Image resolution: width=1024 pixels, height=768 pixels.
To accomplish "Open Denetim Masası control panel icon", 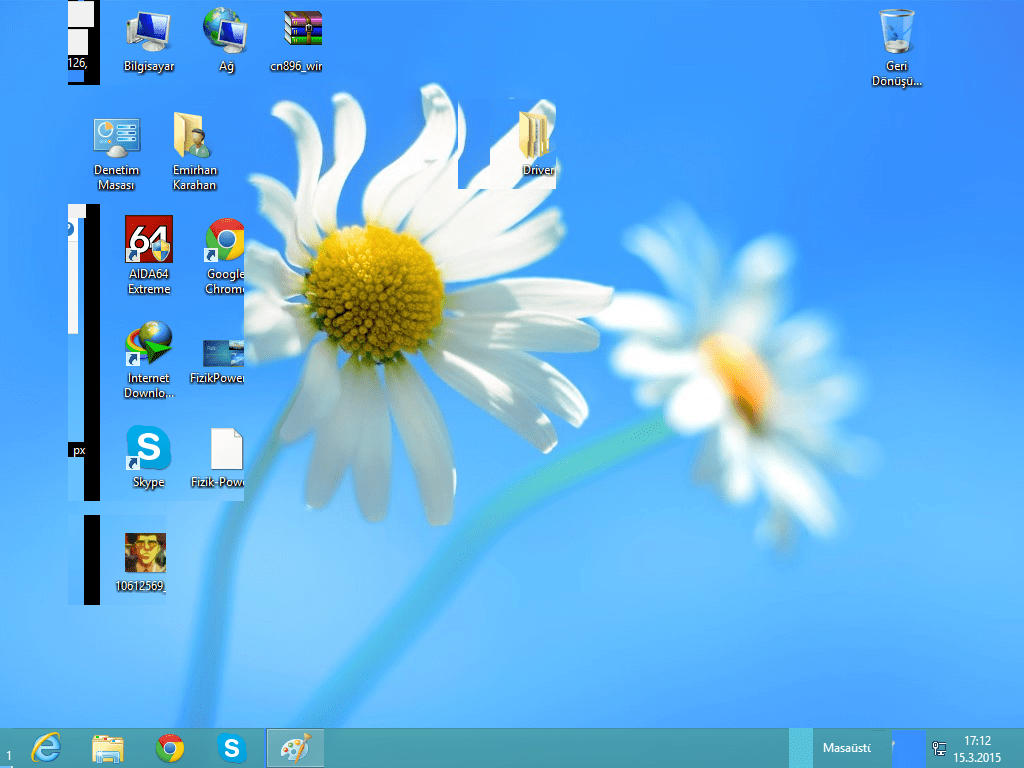I will point(116,153).
